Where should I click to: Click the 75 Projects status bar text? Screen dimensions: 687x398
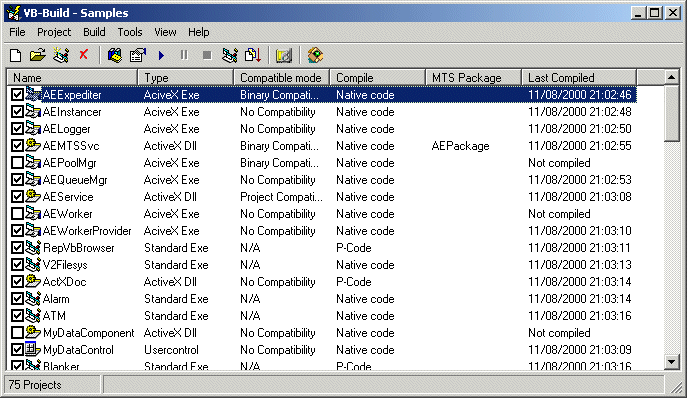(x=35, y=385)
